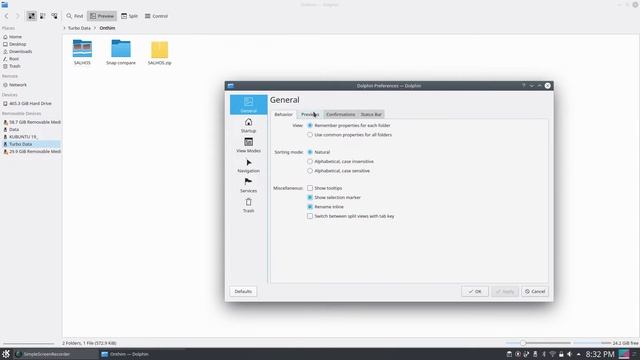Open the 58.7 GiB Removable Media device
Screen dimensions: 640x360
[x=31, y=122]
